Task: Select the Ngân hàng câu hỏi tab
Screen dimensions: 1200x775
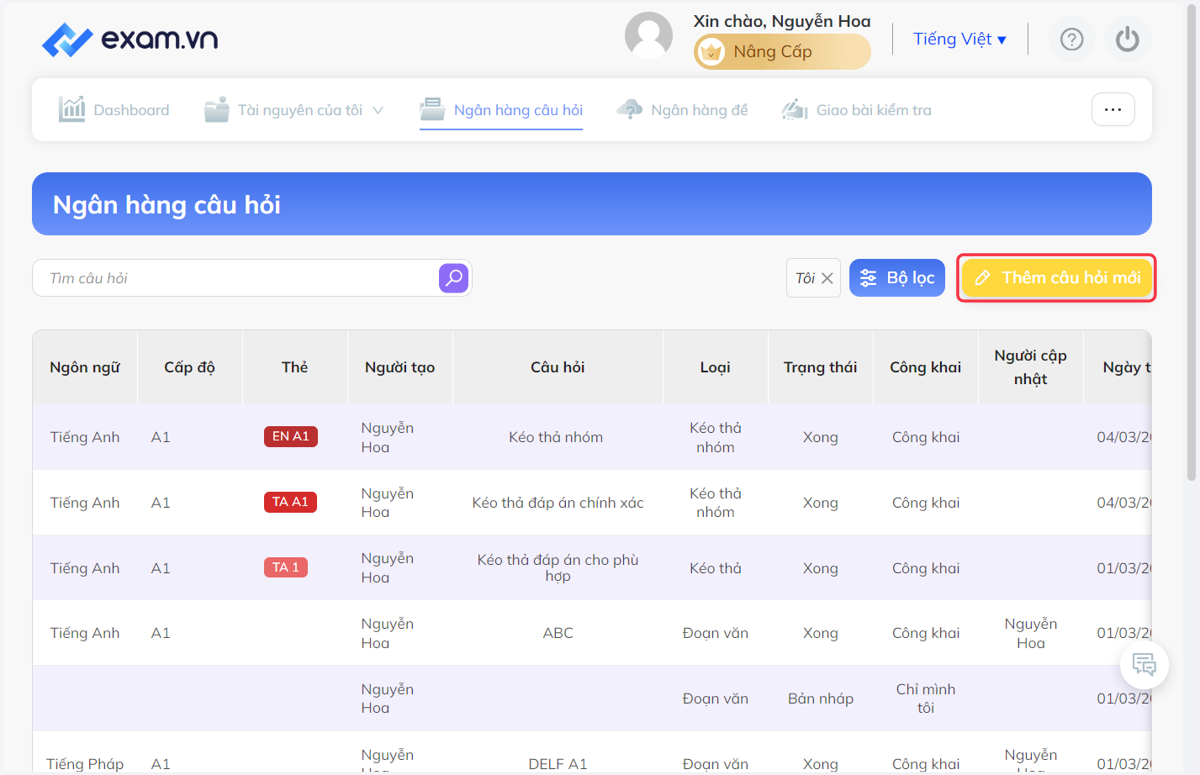Action: point(501,110)
